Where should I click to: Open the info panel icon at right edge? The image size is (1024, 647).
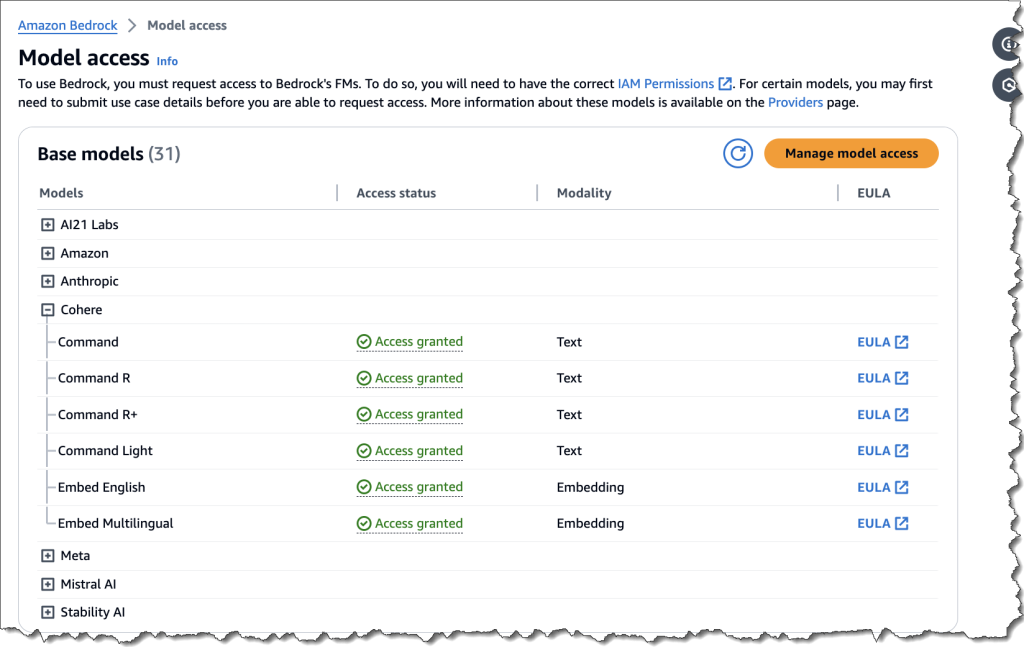coord(1008,44)
